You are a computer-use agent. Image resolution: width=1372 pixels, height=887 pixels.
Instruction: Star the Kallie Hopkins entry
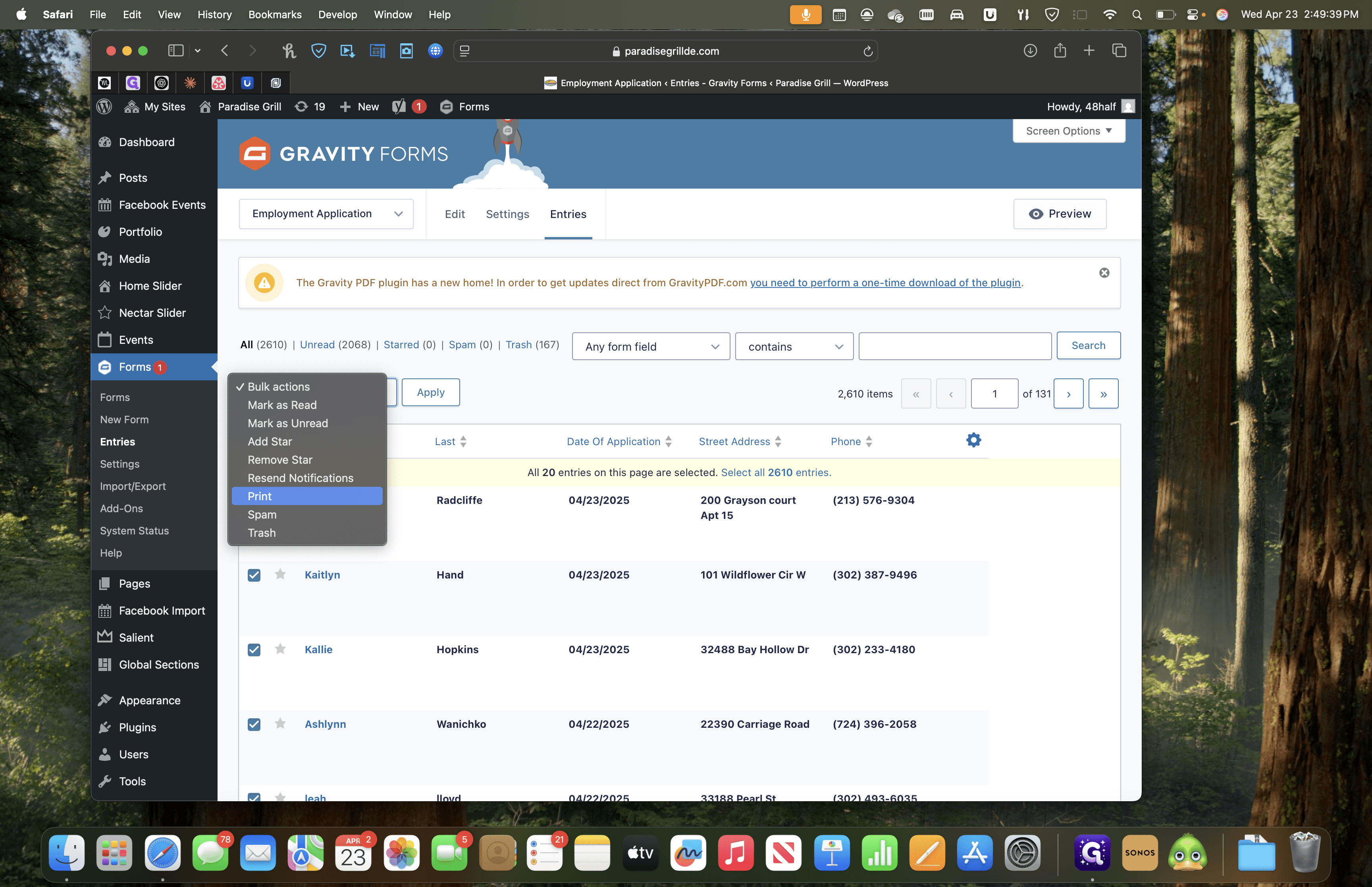(280, 649)
